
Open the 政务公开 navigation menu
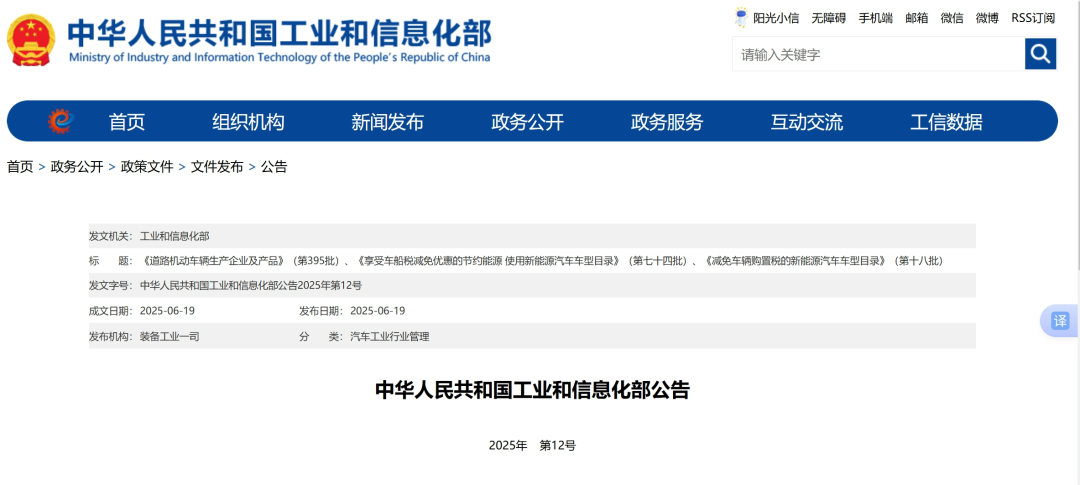[x=528, y=122]
